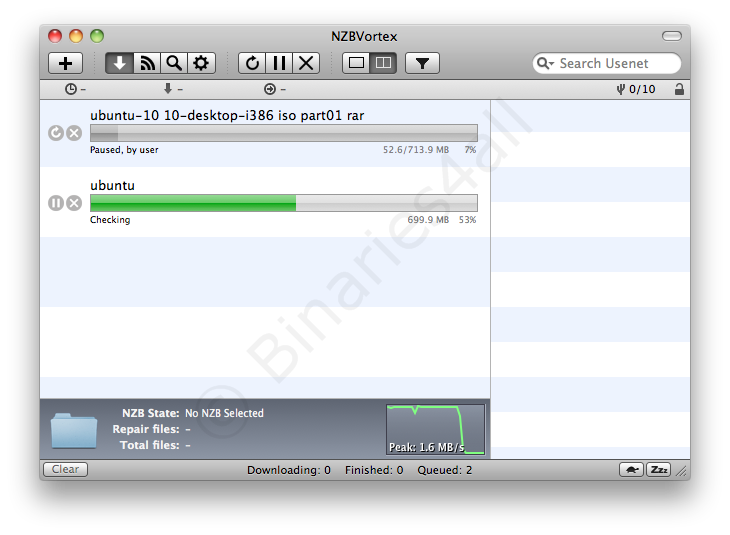The height and width of the screenshot is (535, 730).
Task: Click the "Repair files:" label
Action: click(146, 429)
